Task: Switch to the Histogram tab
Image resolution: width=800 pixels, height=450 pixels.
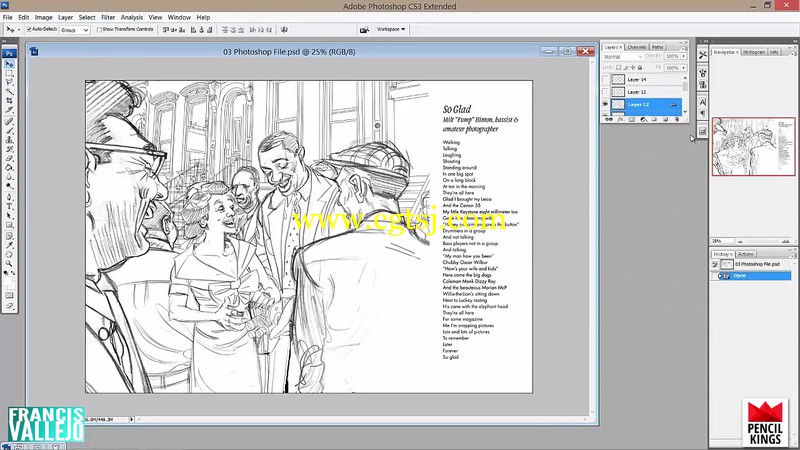Action: point(754,52)
